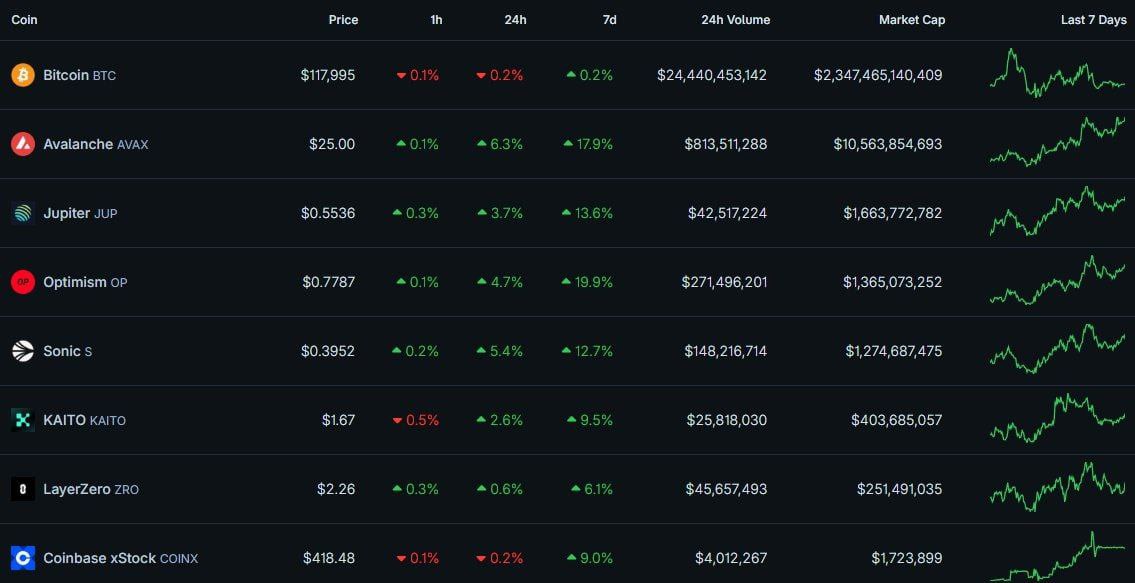Screen dimensions: 1135x583
Task: Open LayerZero's 7-day sparkline chart
Action: click(1058, 487)
